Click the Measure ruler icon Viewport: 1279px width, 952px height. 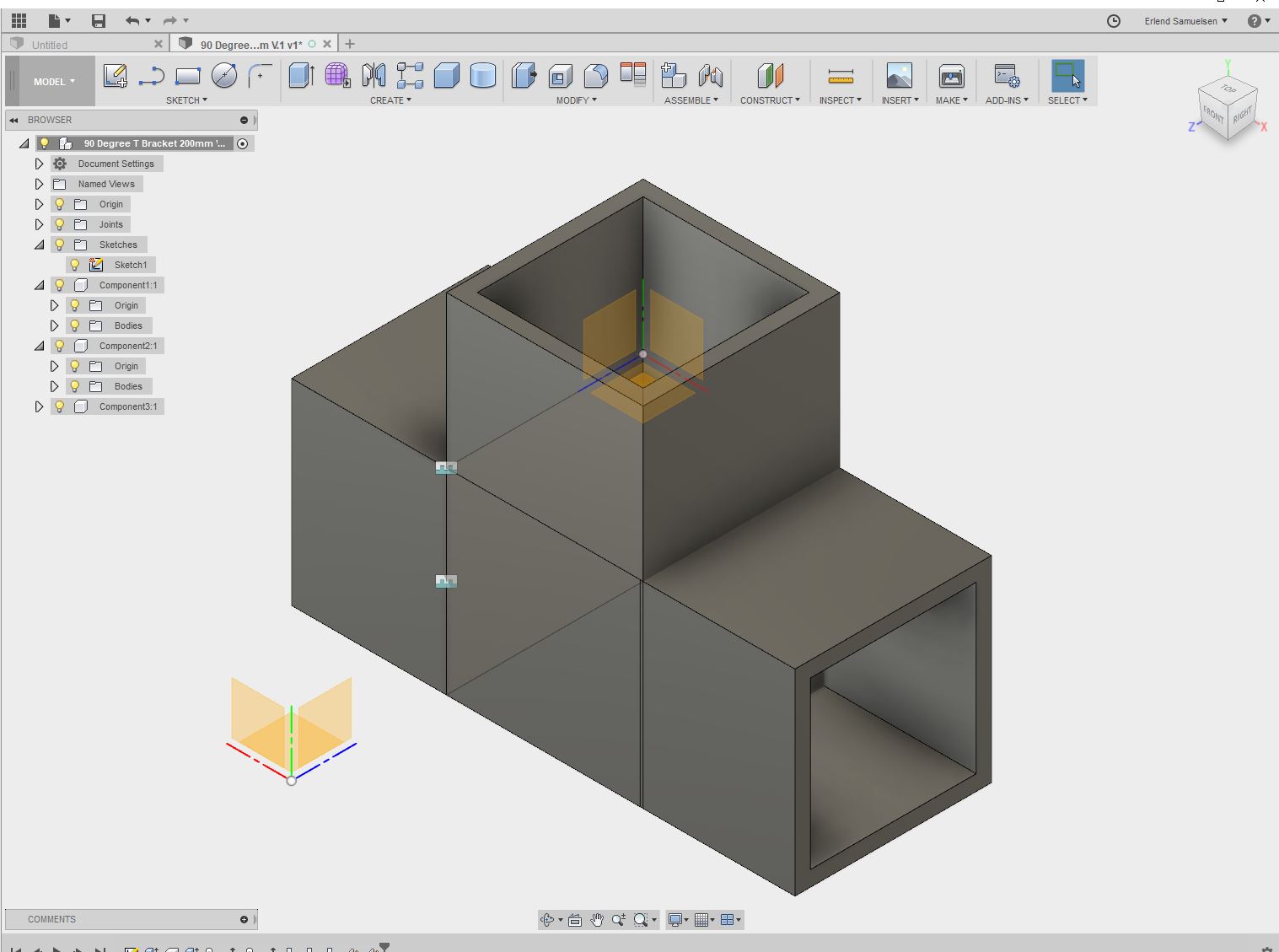click(841, 77)
